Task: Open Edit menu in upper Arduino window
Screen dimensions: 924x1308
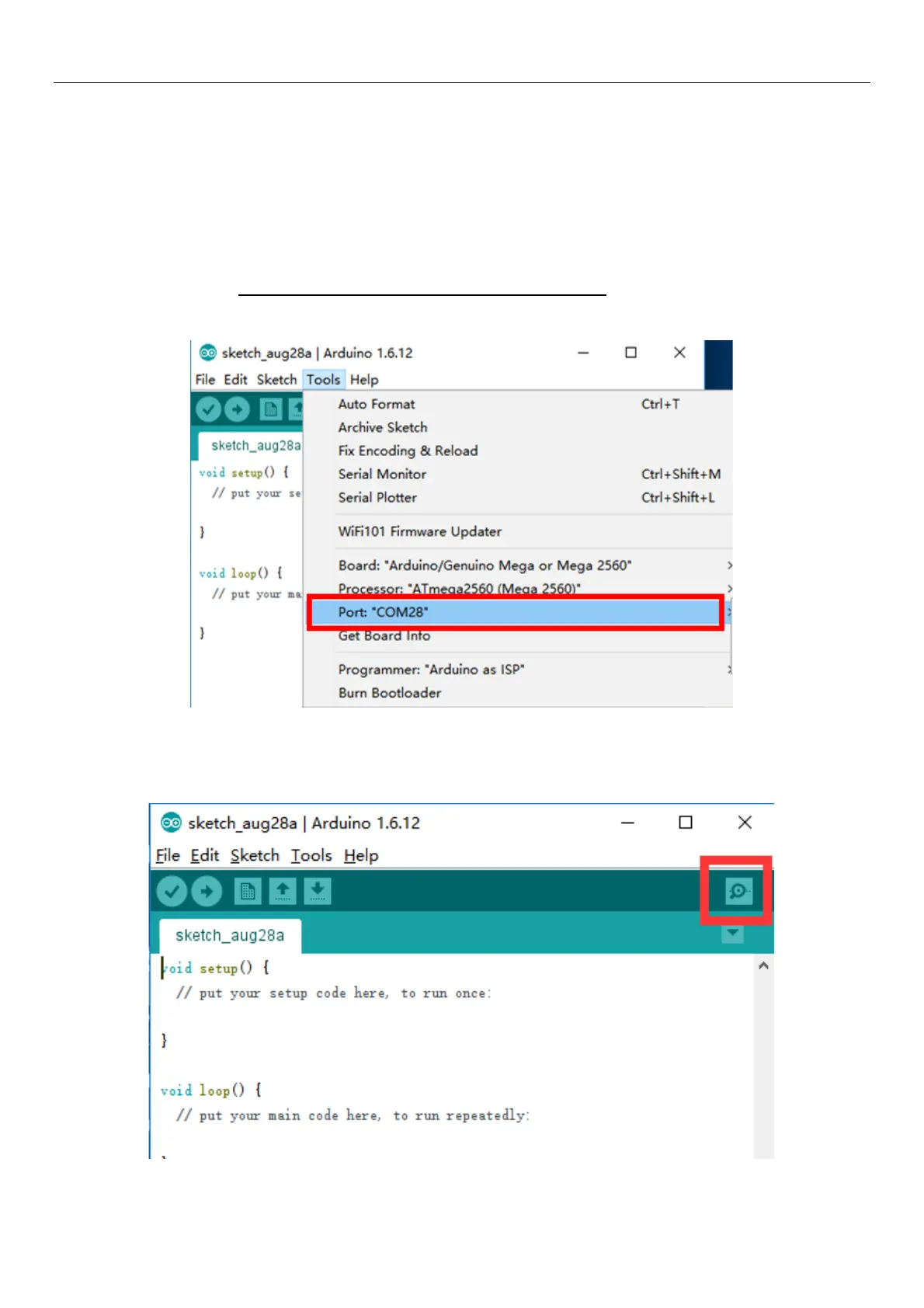Action: (x=235, y=380)
